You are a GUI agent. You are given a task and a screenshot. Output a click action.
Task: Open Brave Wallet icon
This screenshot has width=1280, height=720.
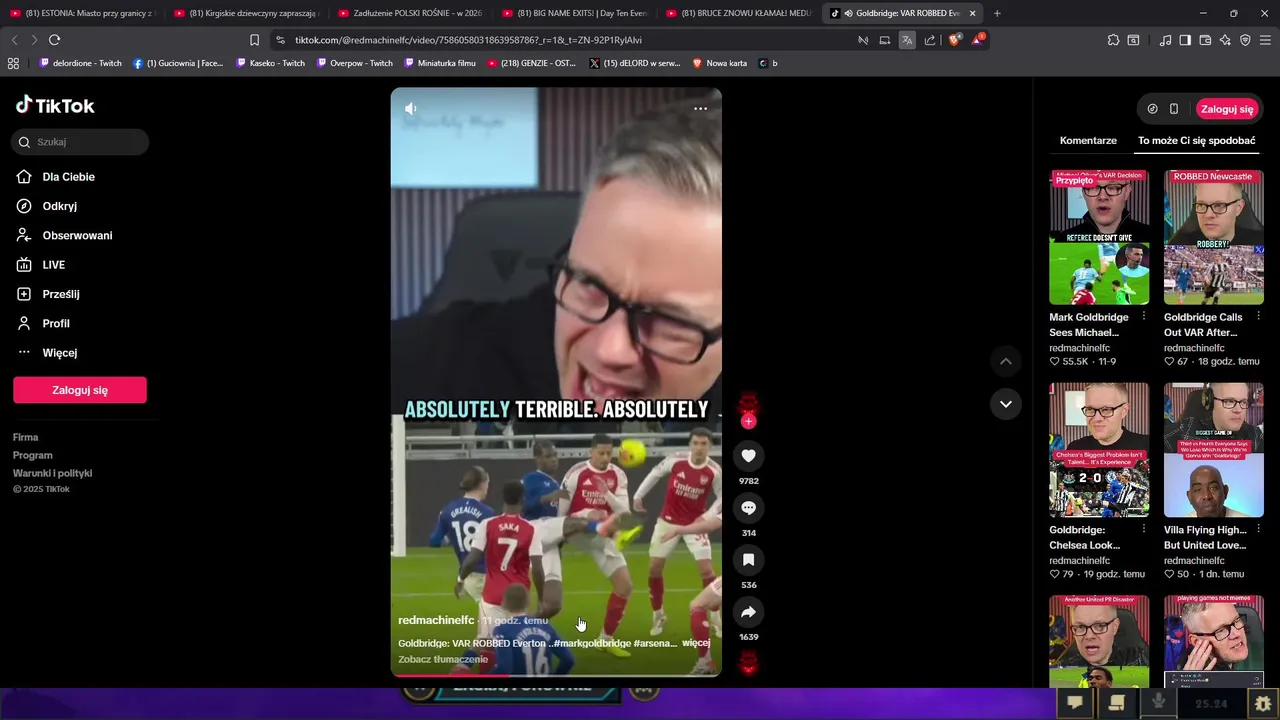tap(1205, 40)
